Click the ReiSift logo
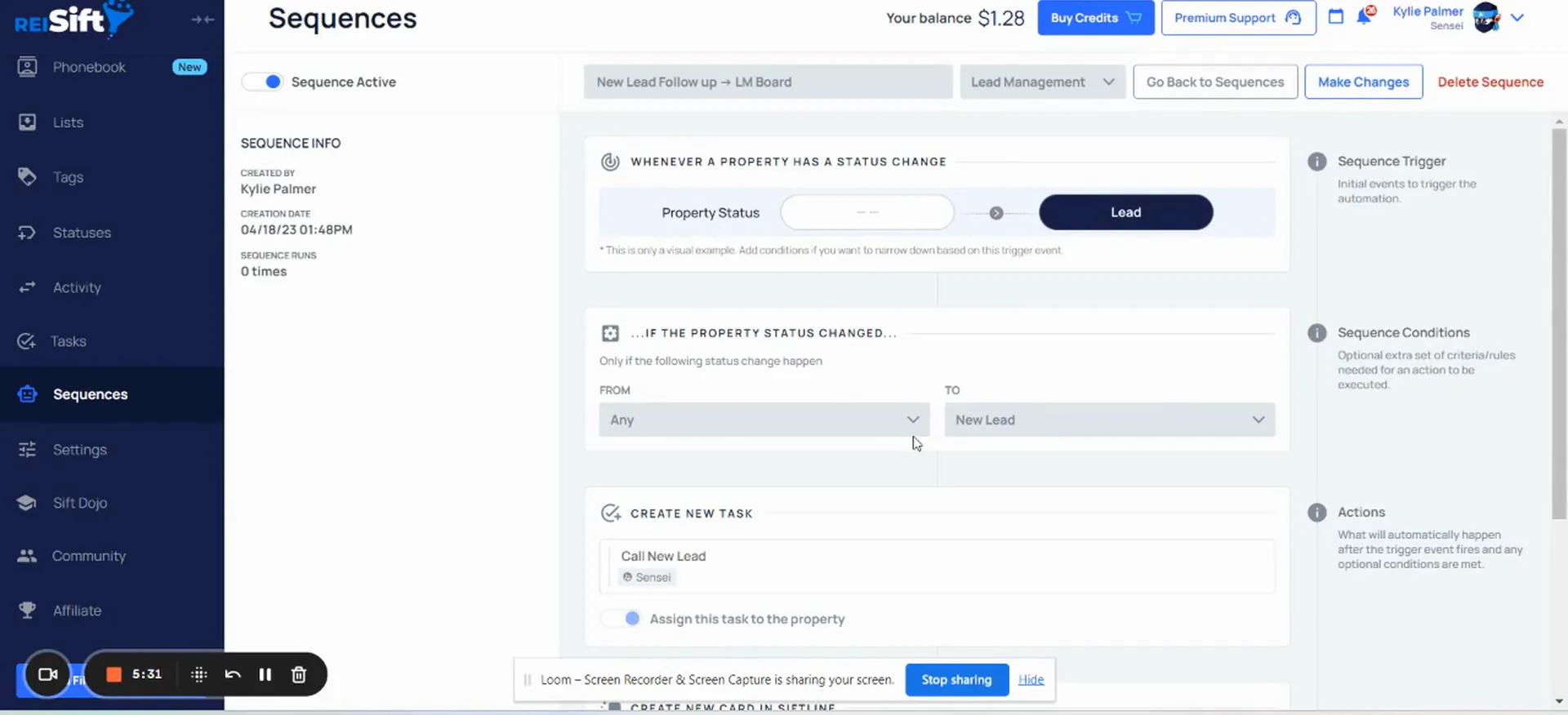 pos(73,19)
